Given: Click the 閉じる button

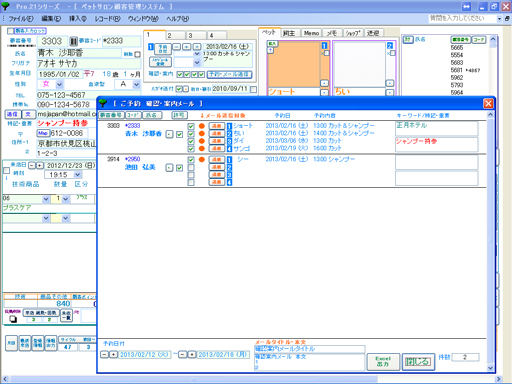Looking at the screenshot, I should coord(418,362).
